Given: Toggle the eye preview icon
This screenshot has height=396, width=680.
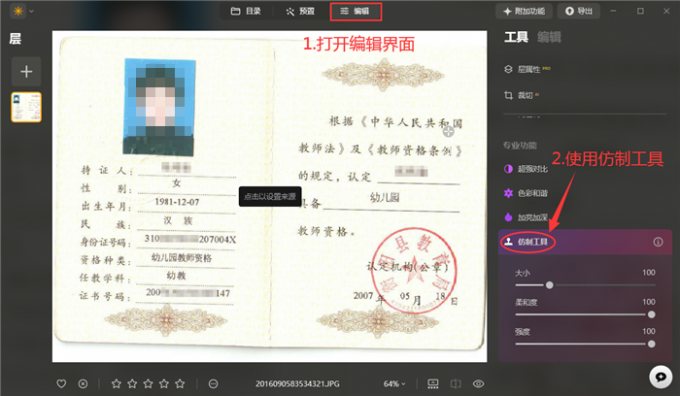Looking at the screenshot, I should click(478, 384).
